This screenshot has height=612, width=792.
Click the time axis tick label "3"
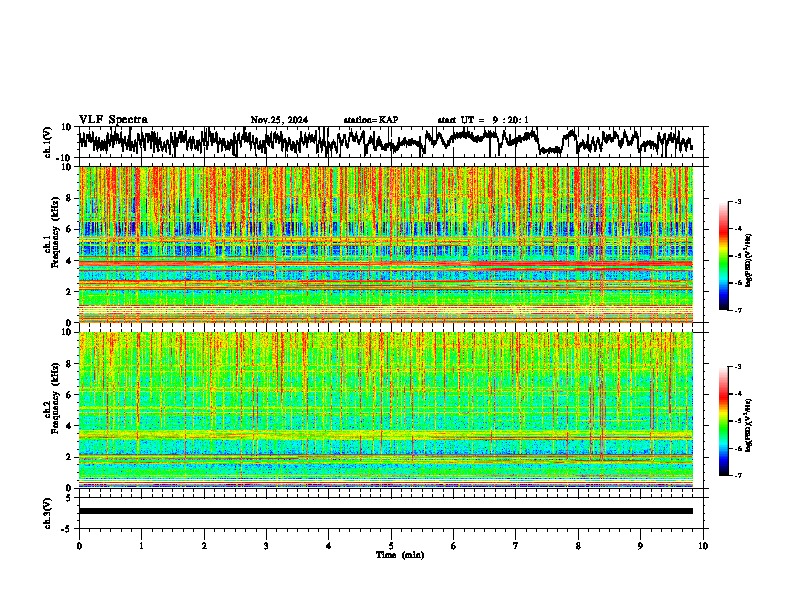(x=266, y=546)
